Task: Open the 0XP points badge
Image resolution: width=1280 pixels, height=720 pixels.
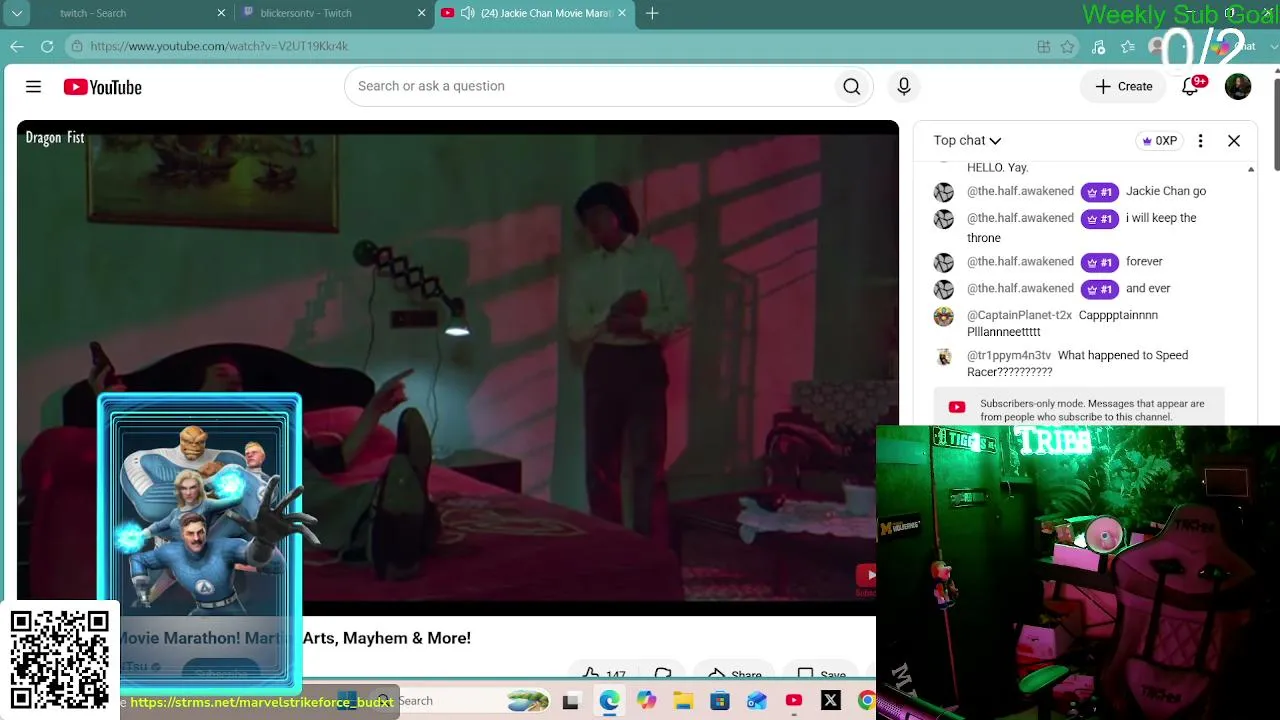Action: [1159, 141]
